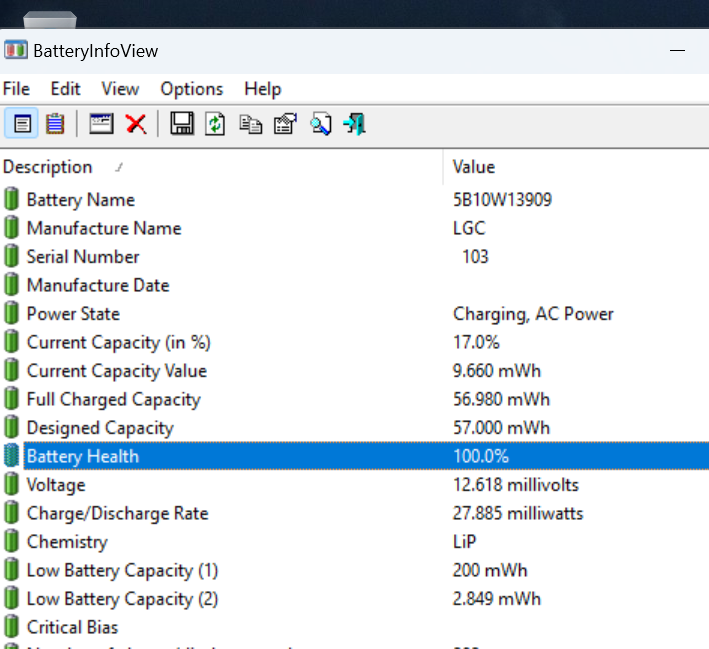Click the LGC manufacturer value
709x649 pixels.
click(469, 228)
